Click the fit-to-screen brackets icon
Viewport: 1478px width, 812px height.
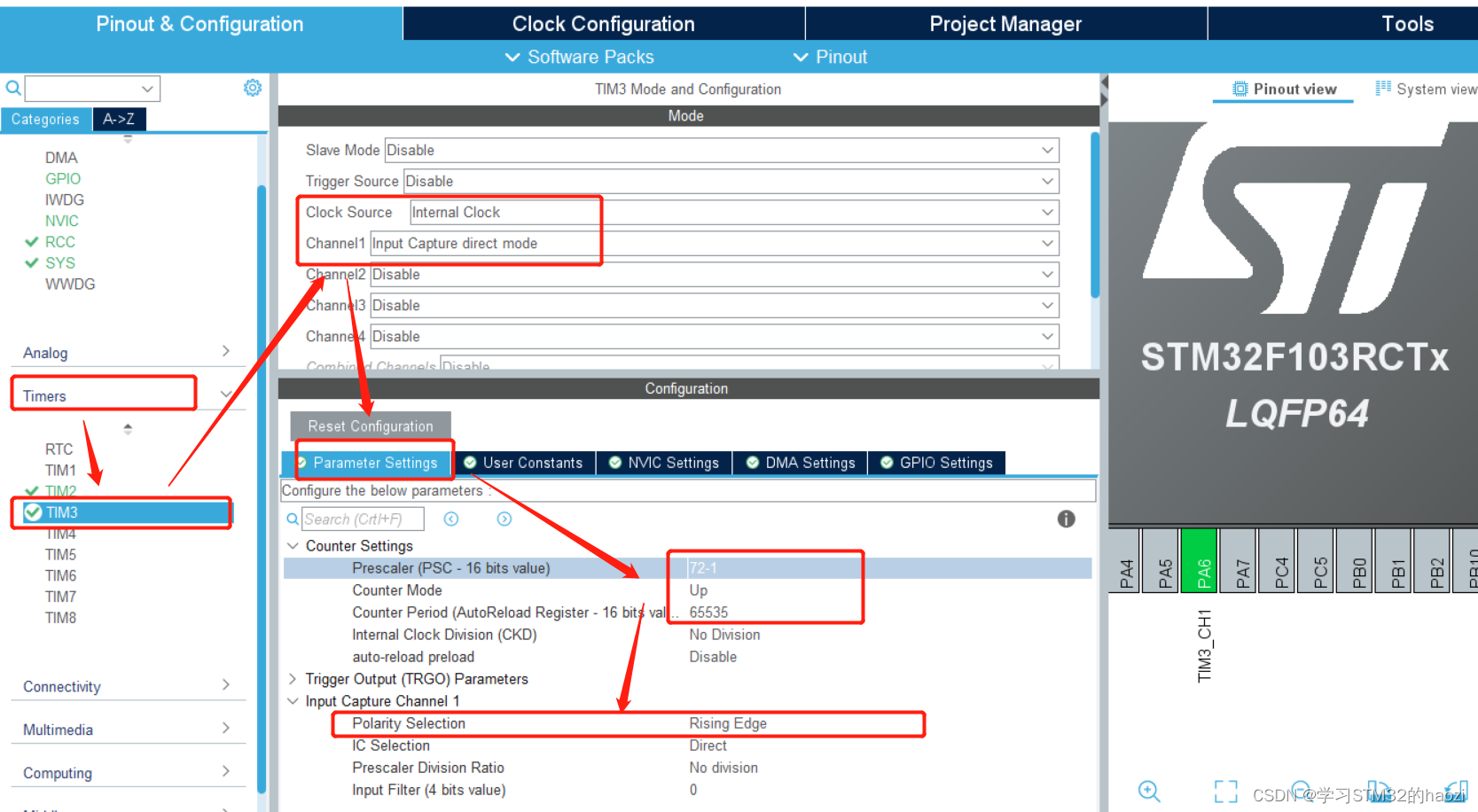pos(1225,791)
